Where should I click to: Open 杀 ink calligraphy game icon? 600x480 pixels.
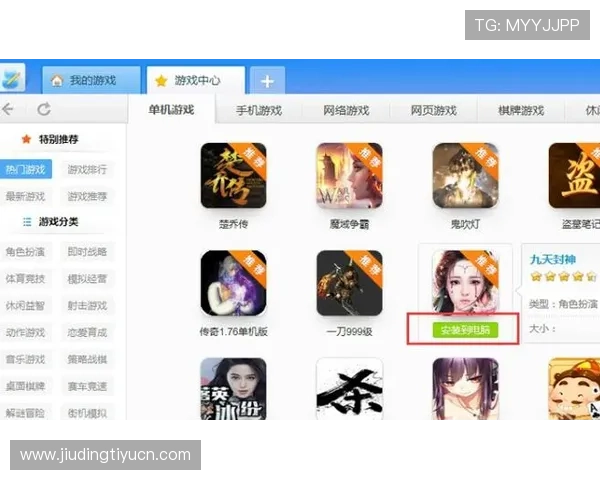click(x=349, y=389)
